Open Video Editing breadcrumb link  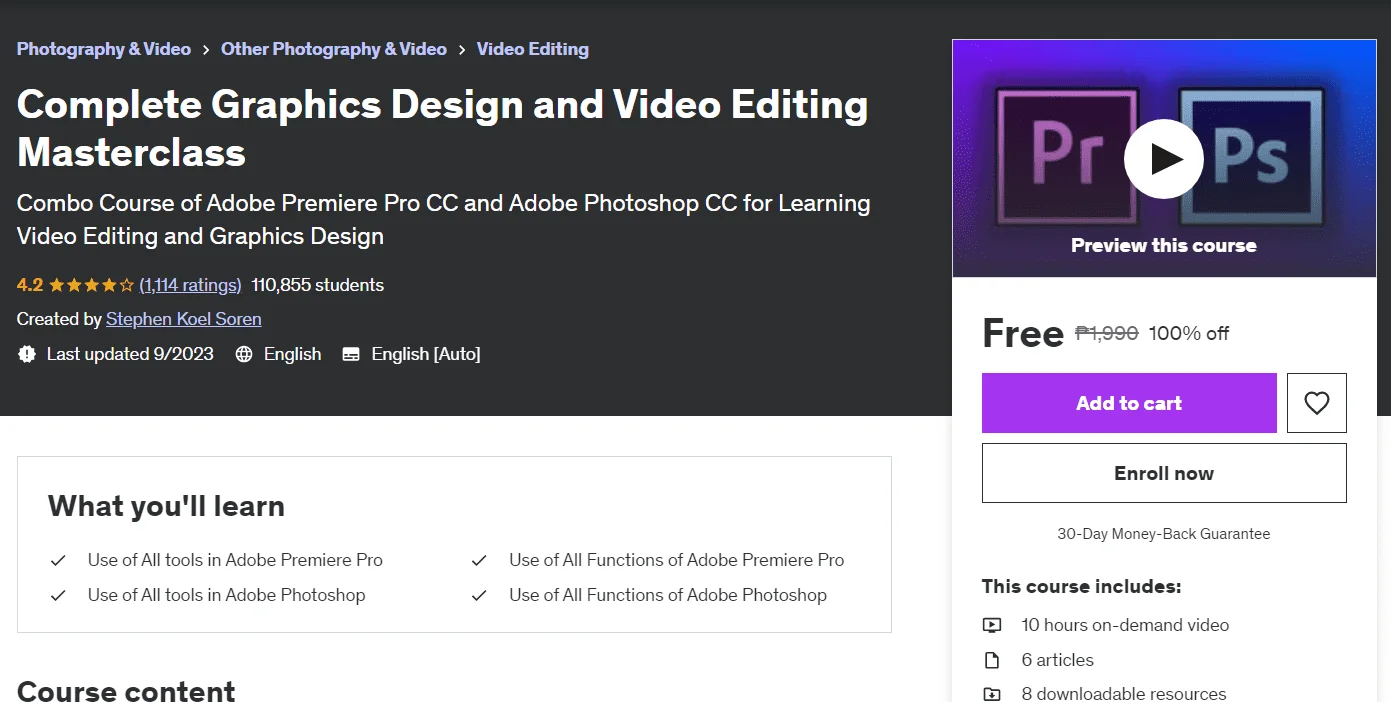tap(533, 49)
